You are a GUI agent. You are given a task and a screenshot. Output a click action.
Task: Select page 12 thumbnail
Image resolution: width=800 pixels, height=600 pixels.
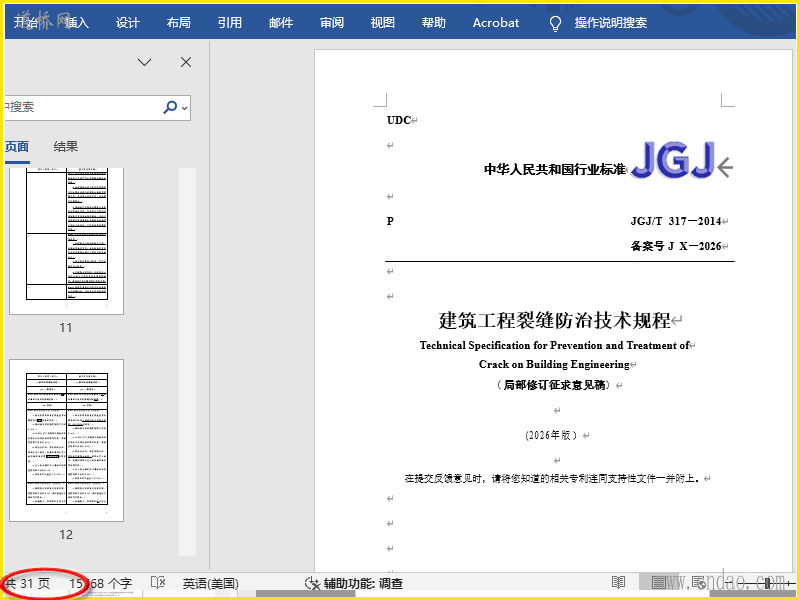(66, 440)
